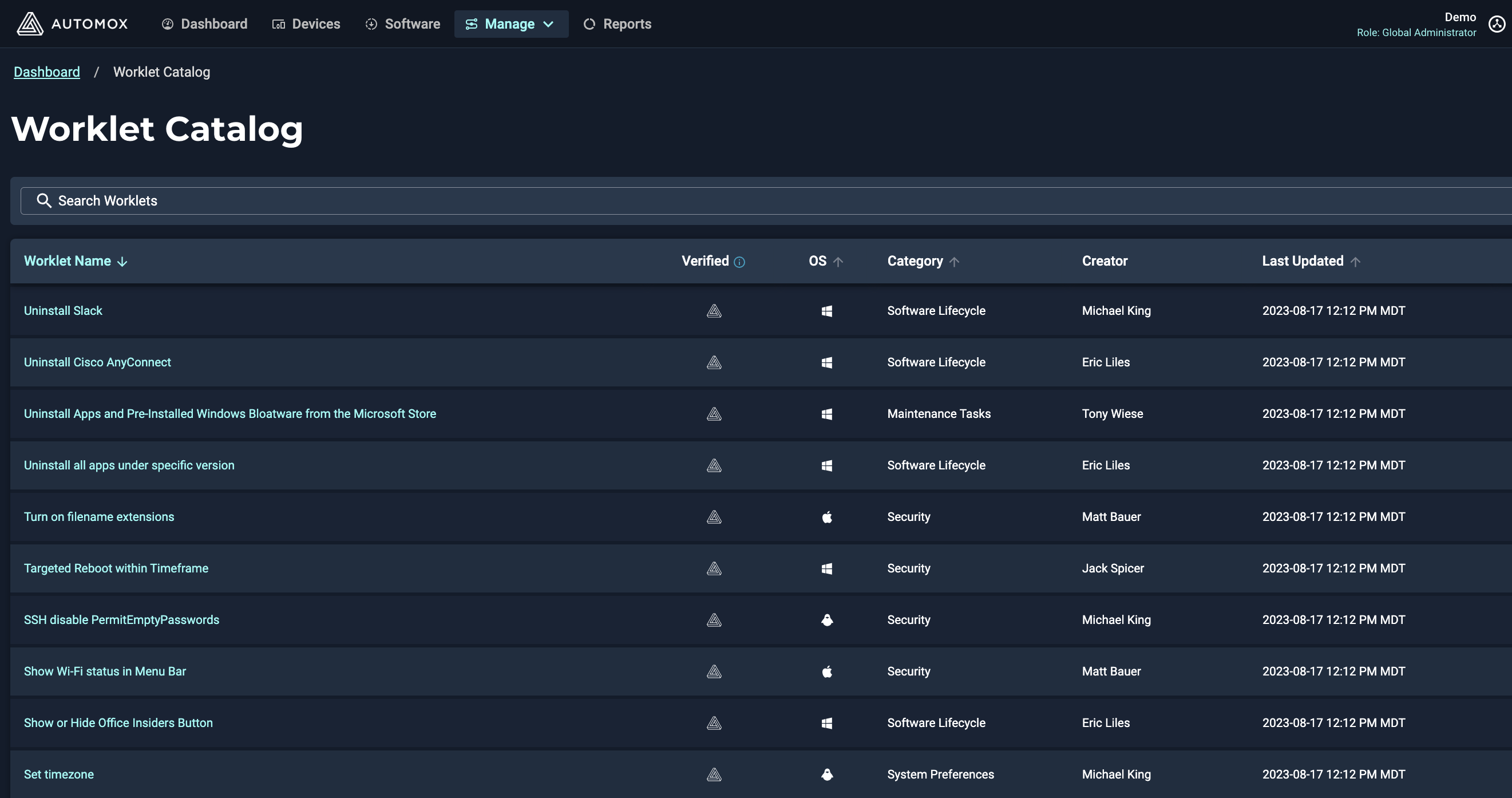
Task: Click the Apple icon on Turn on filename extensions
Action: click(x=826, y=517)
